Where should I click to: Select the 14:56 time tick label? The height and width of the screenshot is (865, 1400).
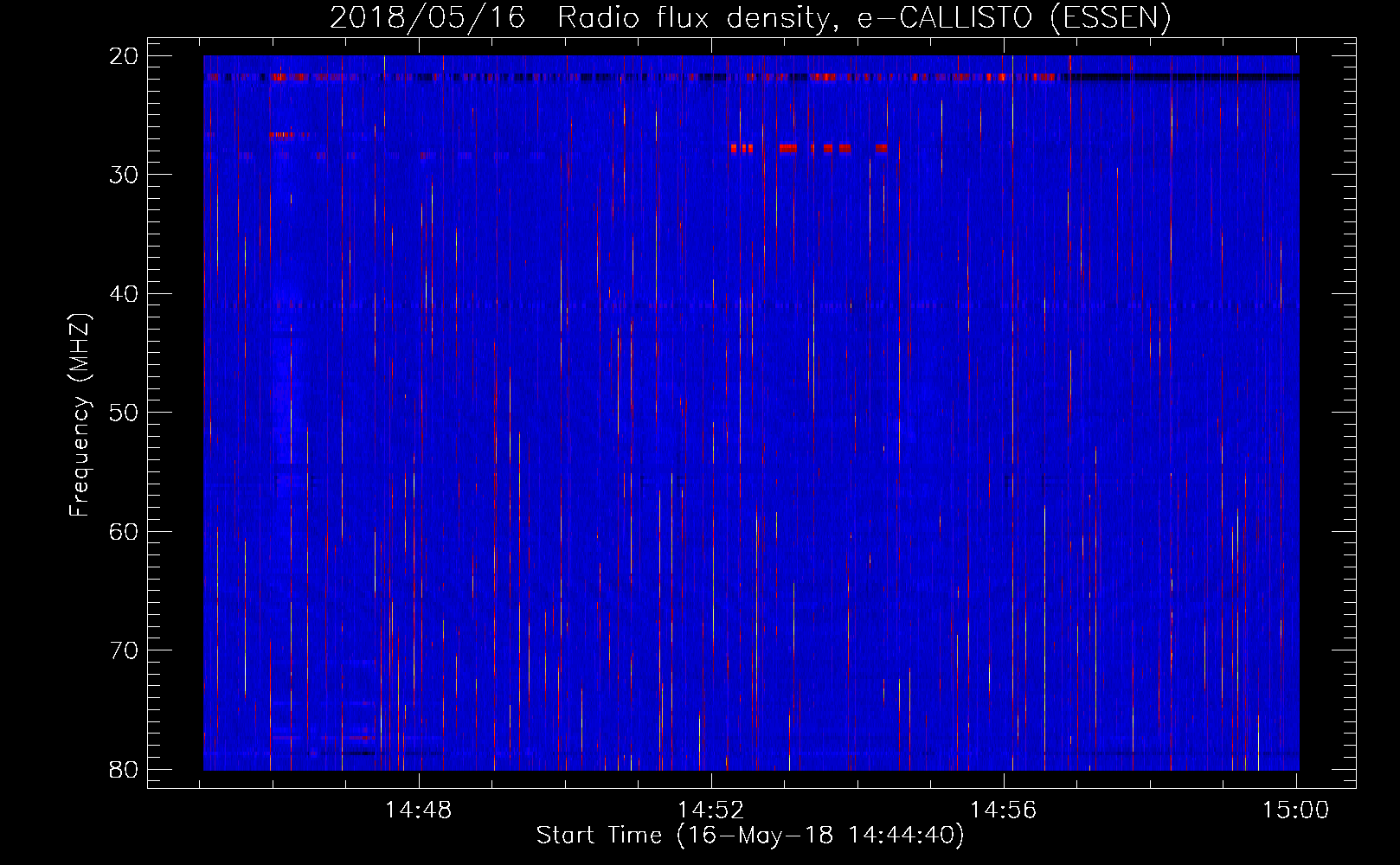tap(1003, 811)
